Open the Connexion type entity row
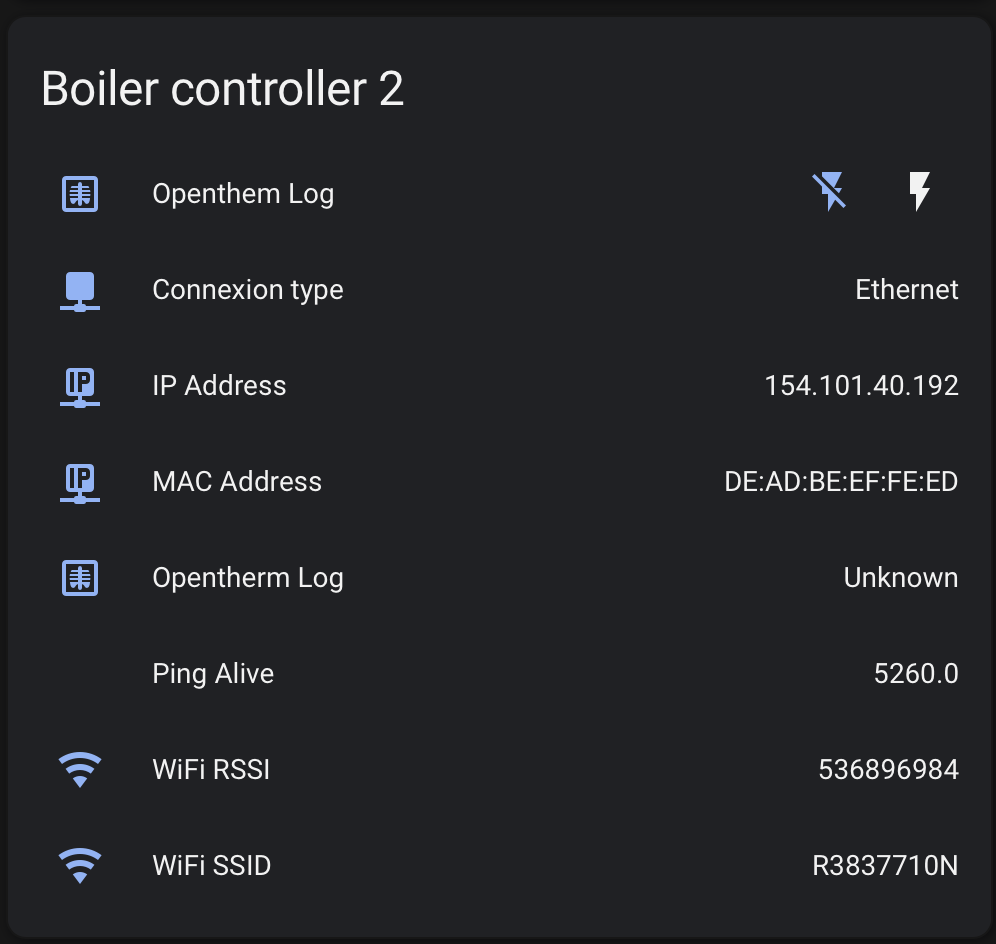The width and height of the screenshot is (996, 944). (x=248, y=290)
